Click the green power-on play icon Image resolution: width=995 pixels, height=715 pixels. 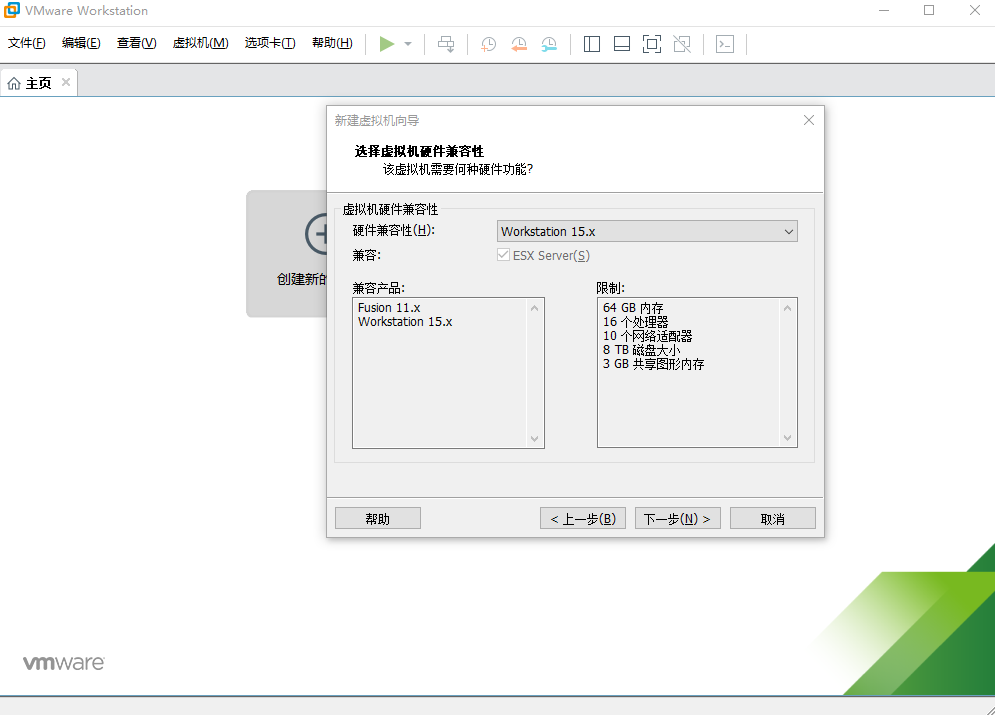click(386, 44)
